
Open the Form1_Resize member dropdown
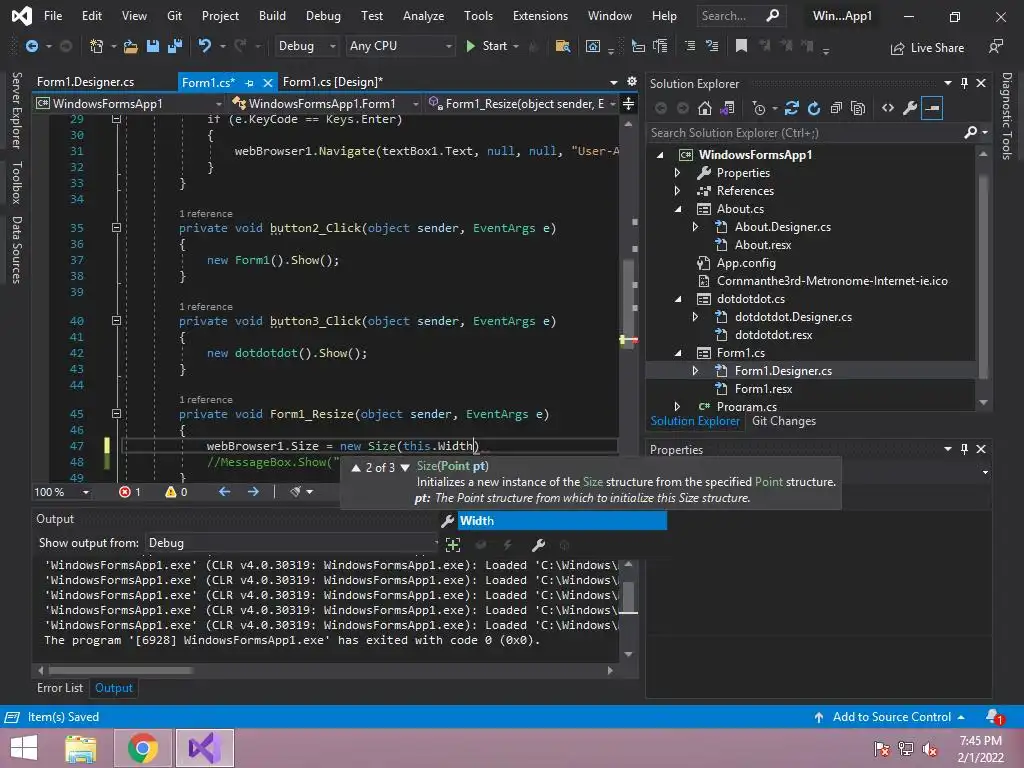tap(522, 103)
